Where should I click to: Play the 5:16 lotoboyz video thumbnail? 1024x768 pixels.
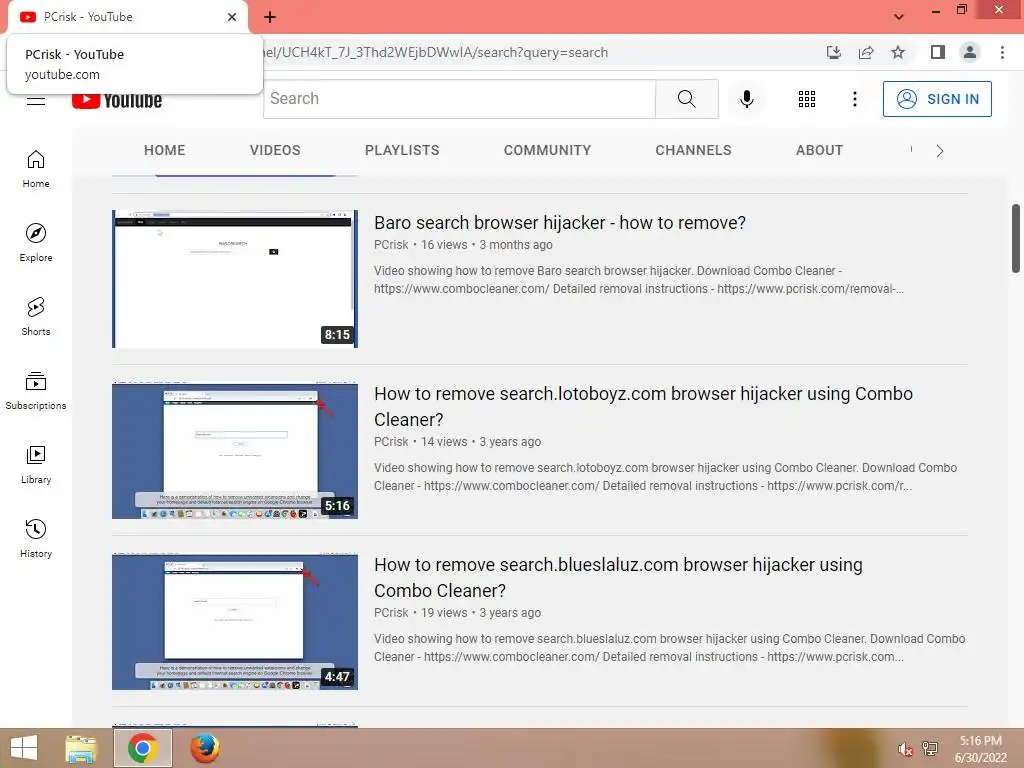(235, 451)
